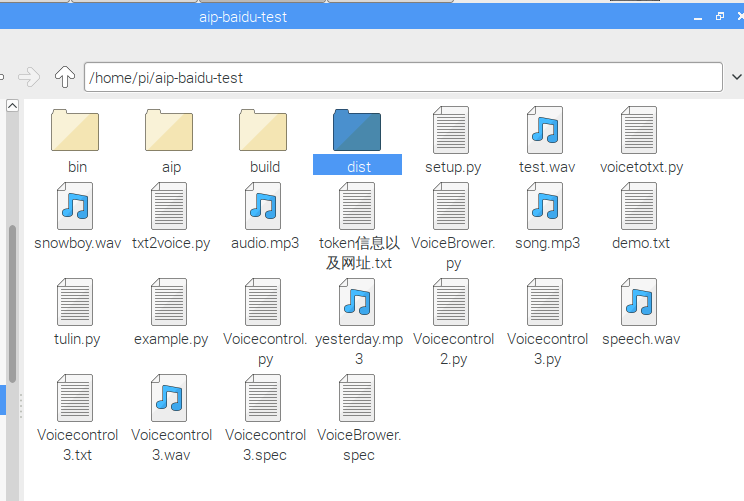Click the "setup.py" file name
Image resolution: width=744 pixels, height=501 pixels.
(x=453, y=167)
